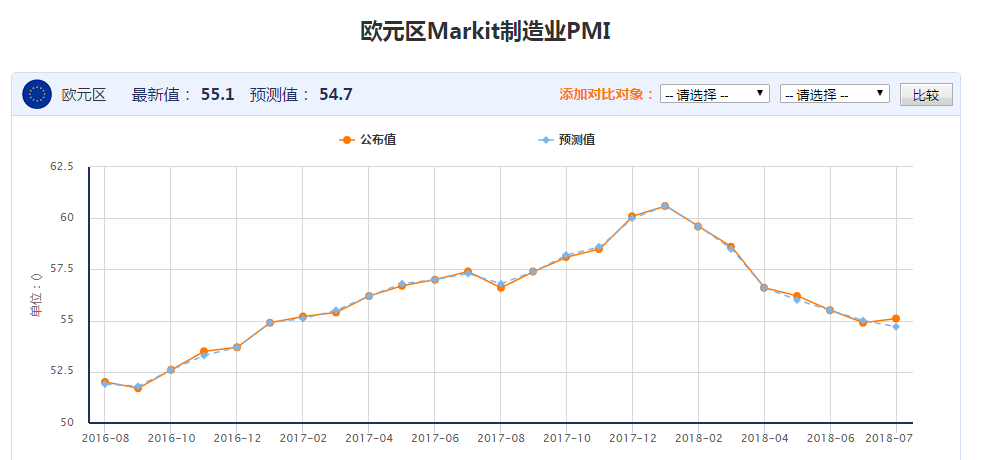Click the x-axis label 2016-08

click(104, 438)
